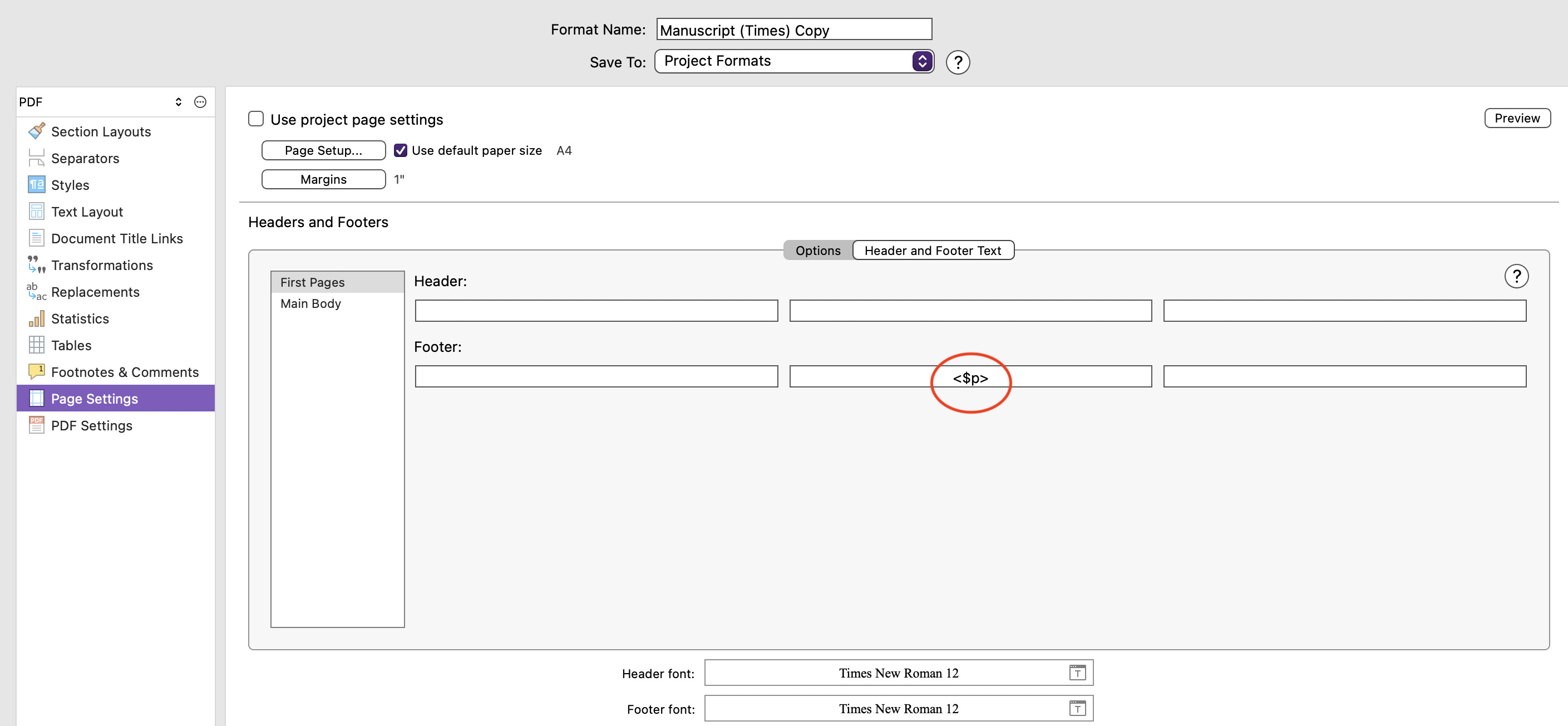Open the Save To dropdown
The height and width of the screenshot is (726, 1568).
coord(794,61)
